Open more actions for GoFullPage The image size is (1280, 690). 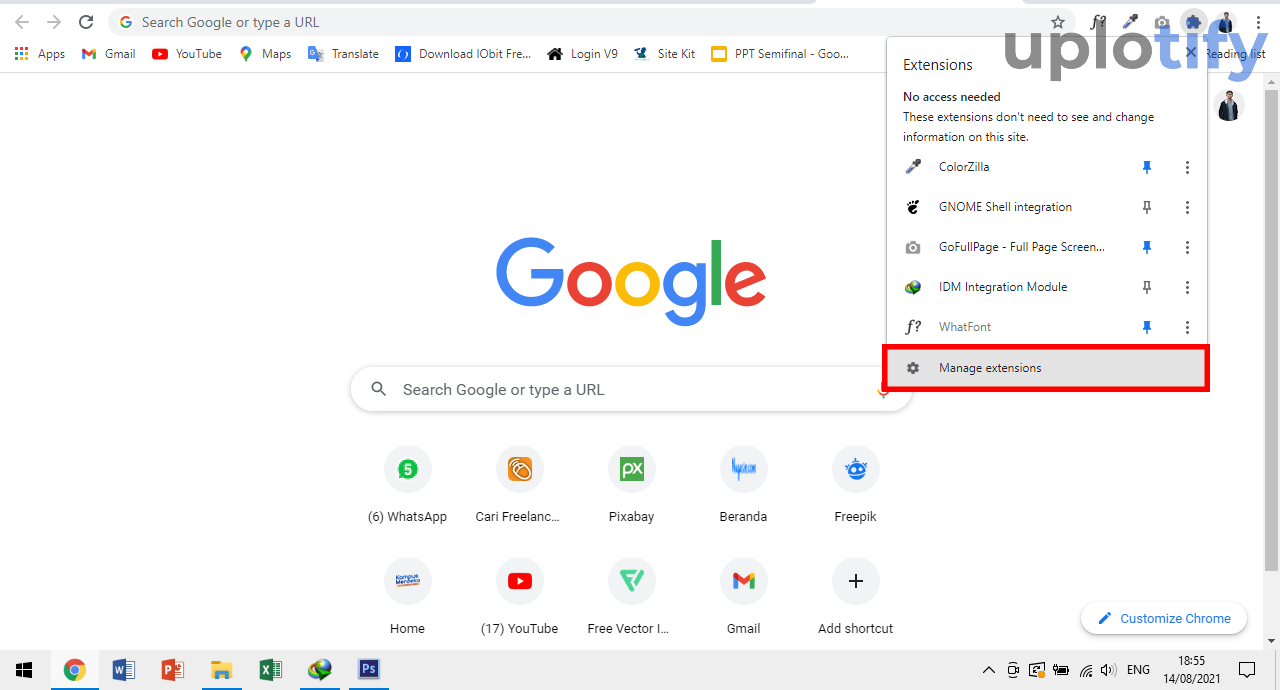[x=1187, y=247]
